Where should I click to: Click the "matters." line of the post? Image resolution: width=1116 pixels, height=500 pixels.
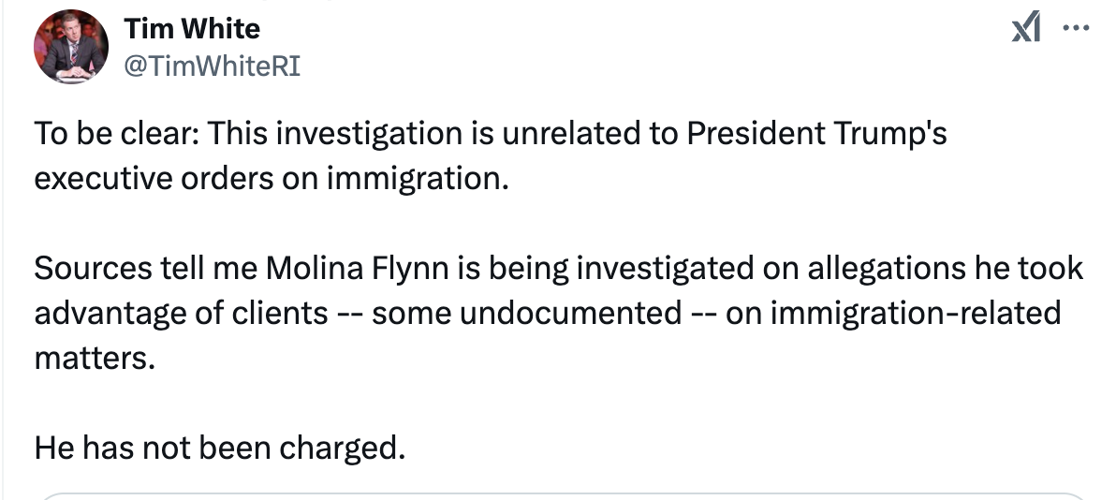pyautogui.click(x=94, y=358)
